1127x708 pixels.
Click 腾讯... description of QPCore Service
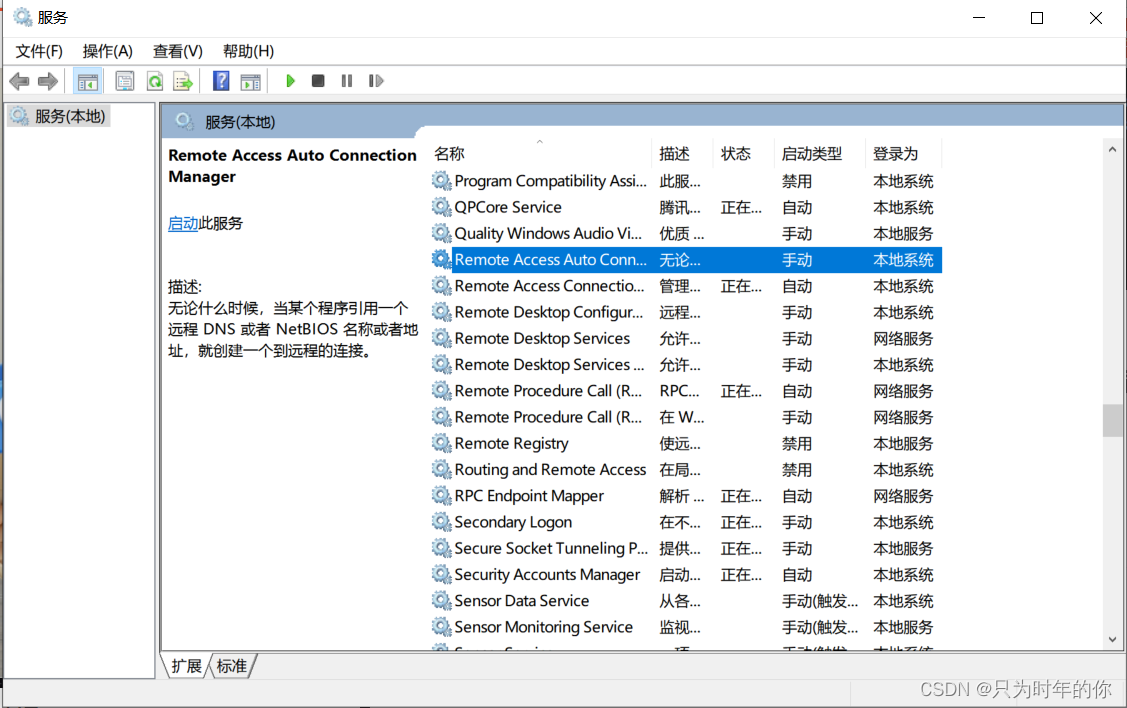coord(679,207)
